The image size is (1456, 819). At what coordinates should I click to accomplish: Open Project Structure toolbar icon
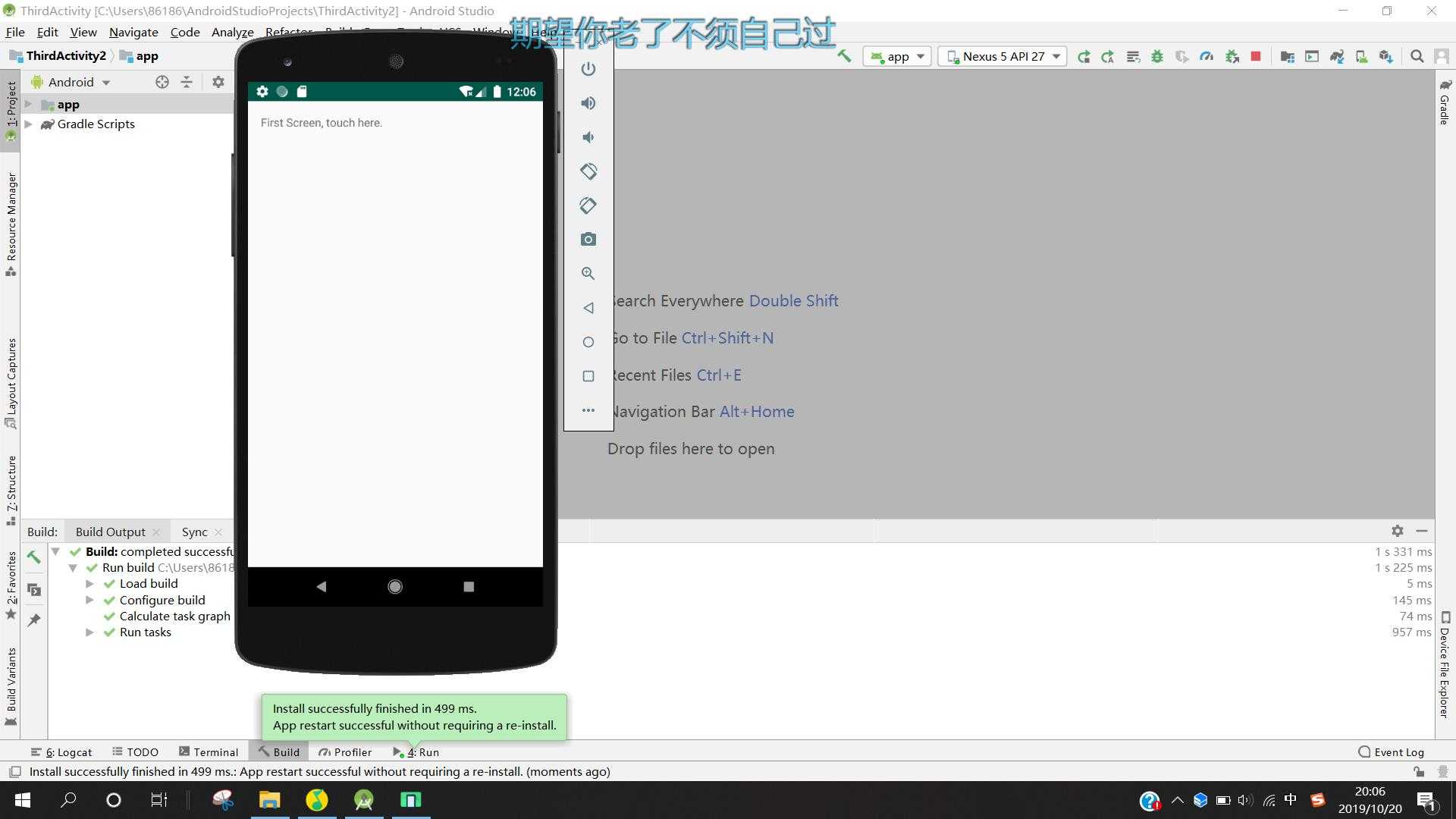(1287, 56)
